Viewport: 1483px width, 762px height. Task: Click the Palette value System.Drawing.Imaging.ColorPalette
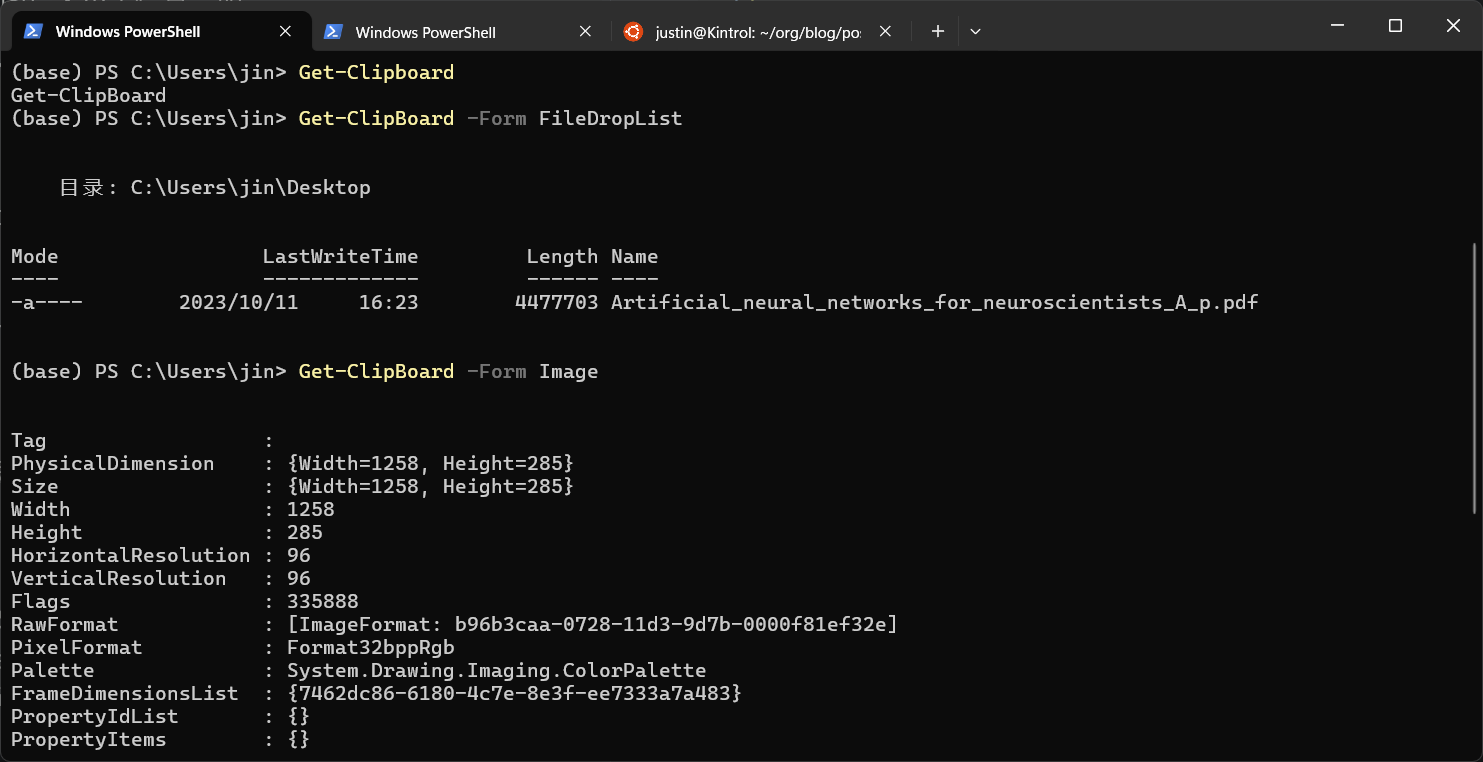point(496,671)
